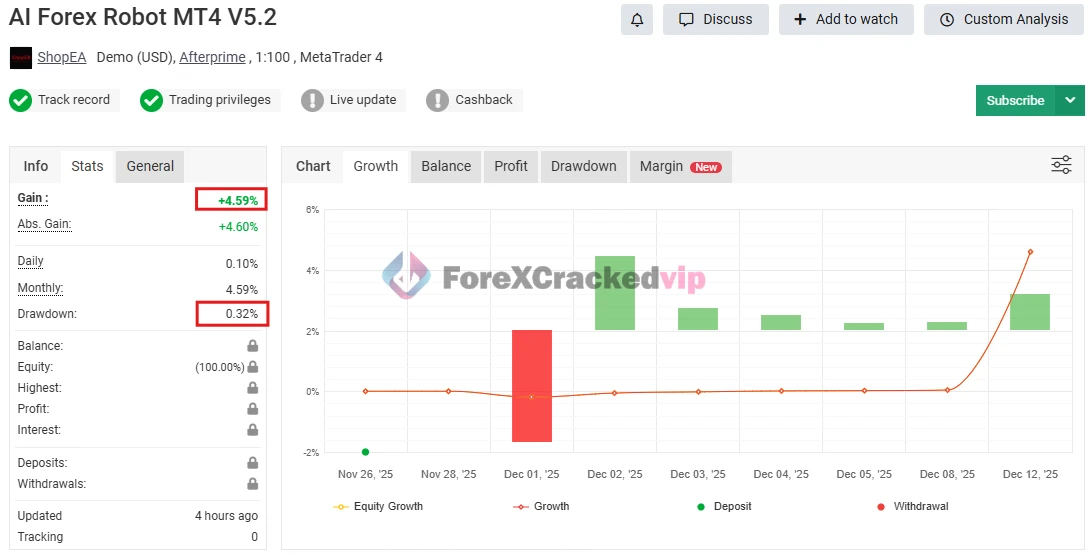The image size is (1088, 555).
Task: Click the Monthly label
Action: pyautogui.click(x=40, y=288)
